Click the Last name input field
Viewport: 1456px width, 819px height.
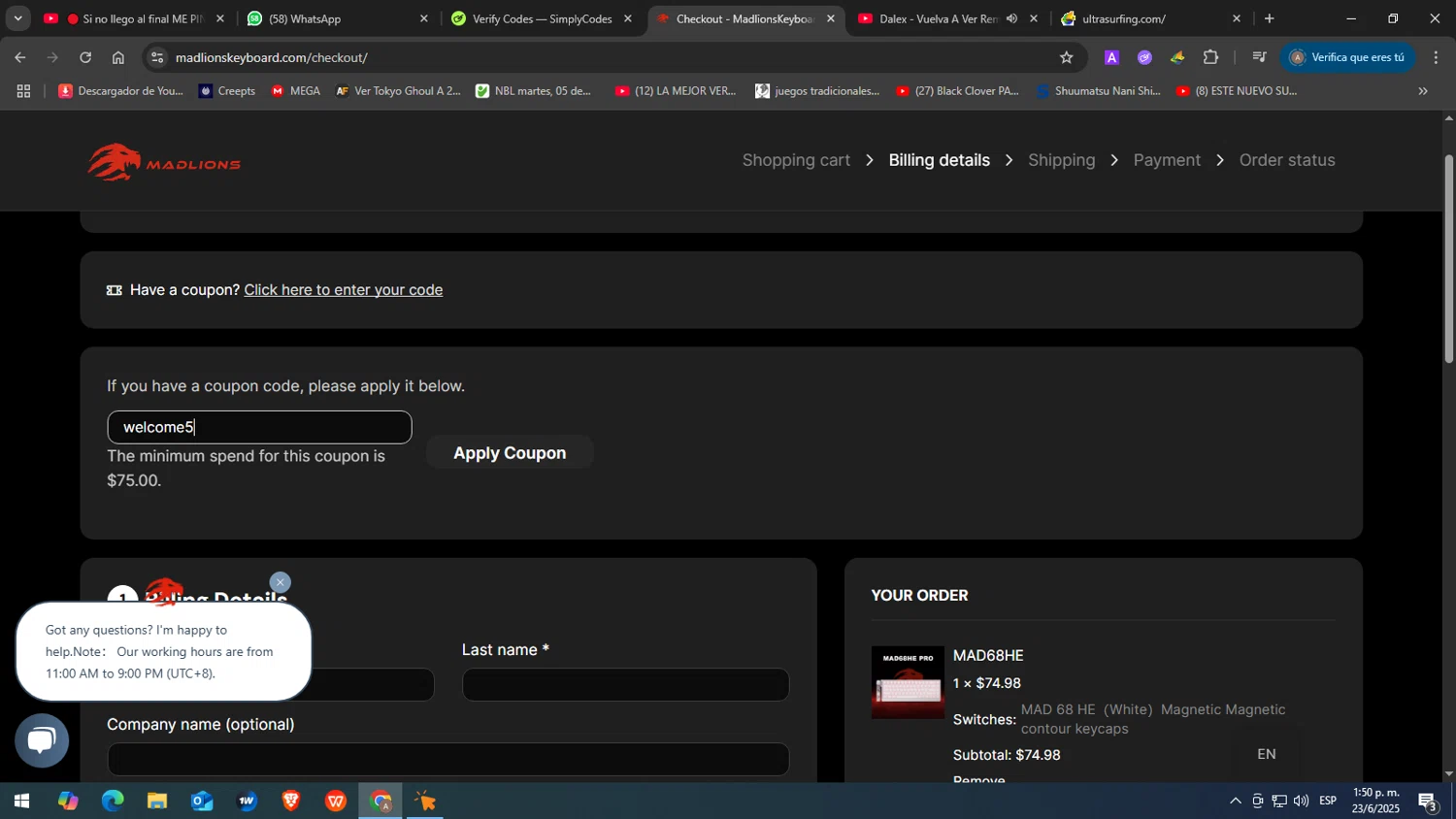tap(625, 685)
